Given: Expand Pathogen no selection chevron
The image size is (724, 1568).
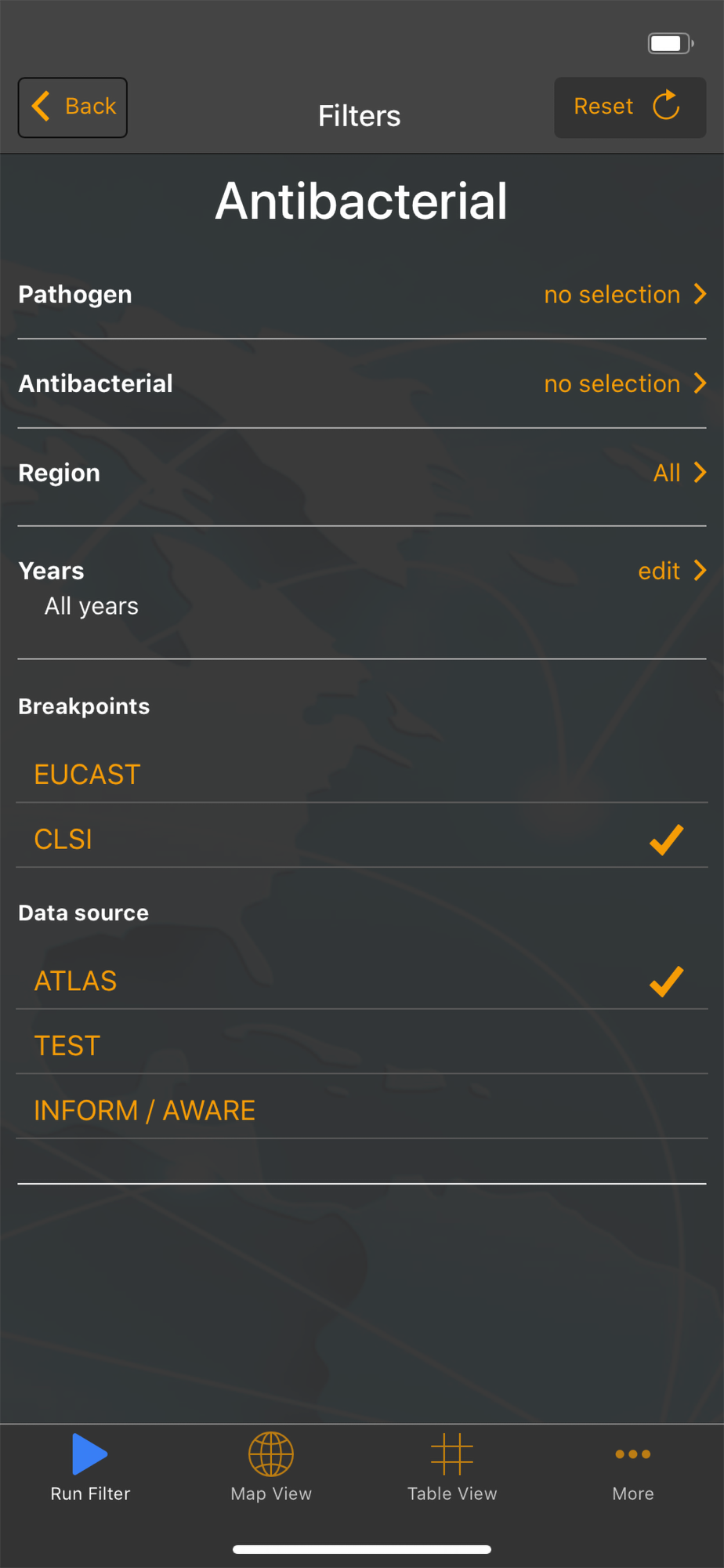Looking at the screenshot, I should (700, 294).
